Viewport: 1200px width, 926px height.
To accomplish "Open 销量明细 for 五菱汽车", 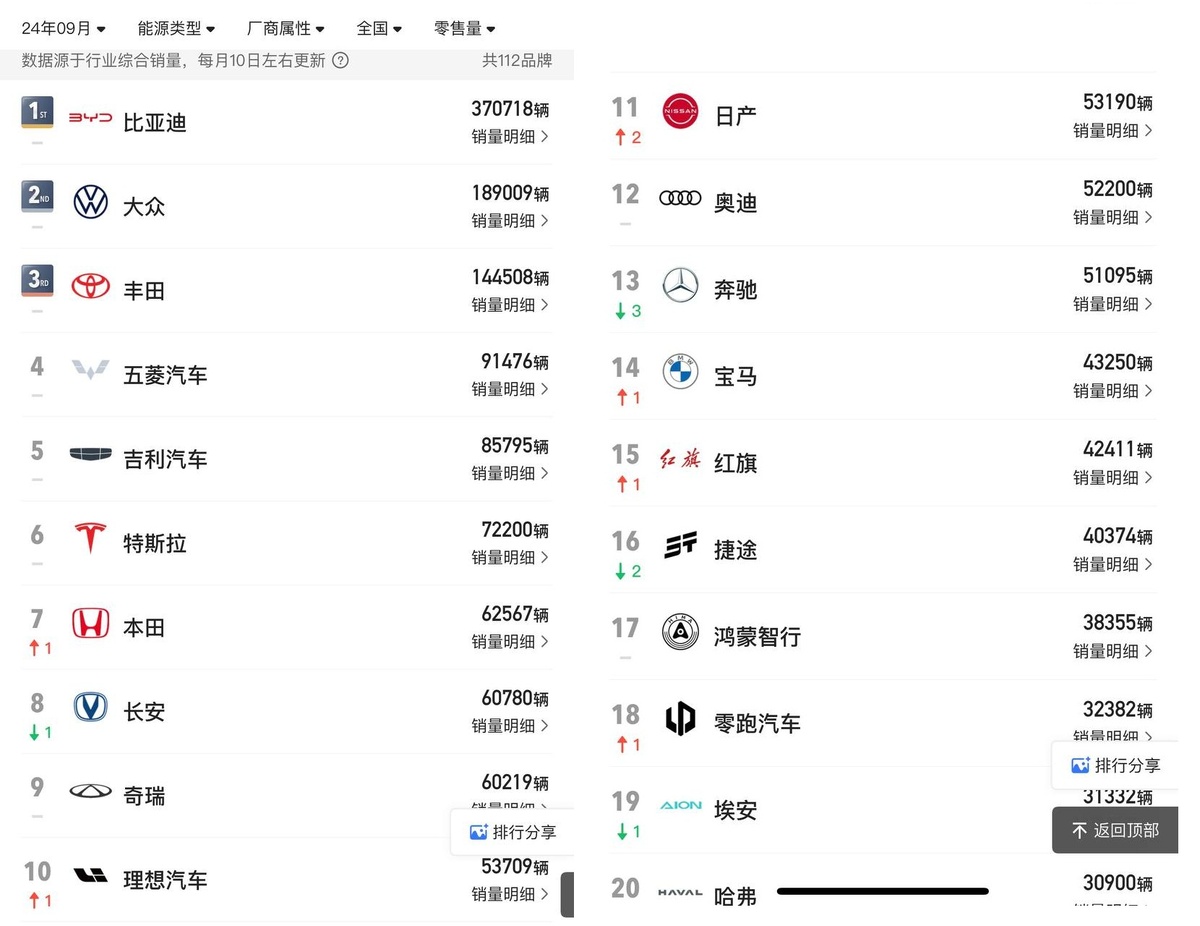I will coord(510,389).
